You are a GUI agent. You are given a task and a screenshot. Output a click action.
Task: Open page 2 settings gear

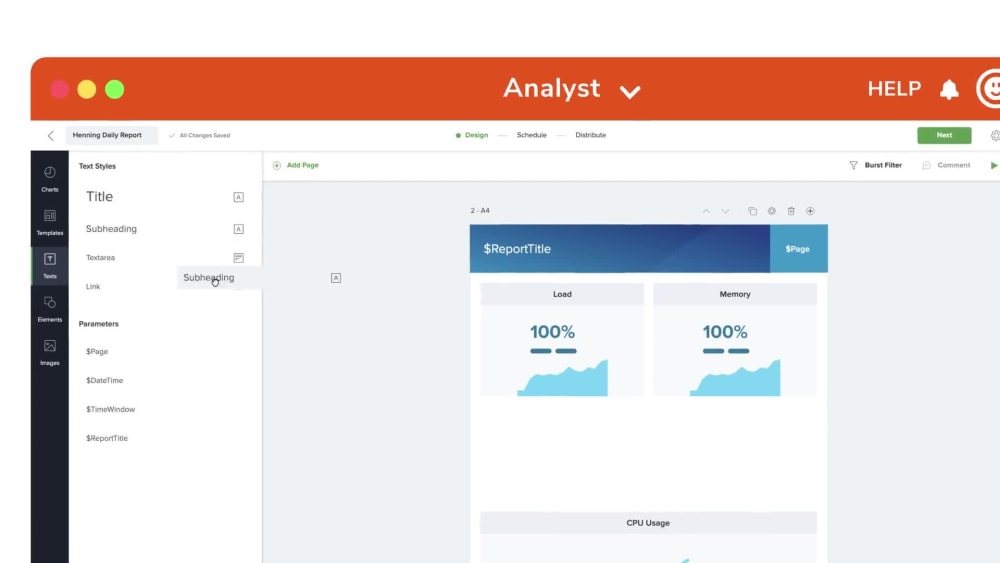[x=772, y=211]
